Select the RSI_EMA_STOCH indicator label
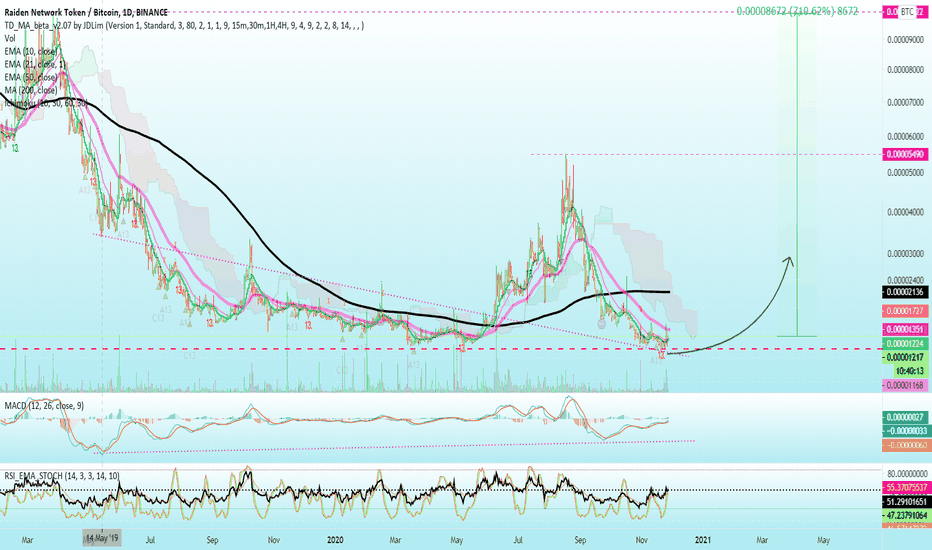932x550 pixels. (x=62, y=476)
